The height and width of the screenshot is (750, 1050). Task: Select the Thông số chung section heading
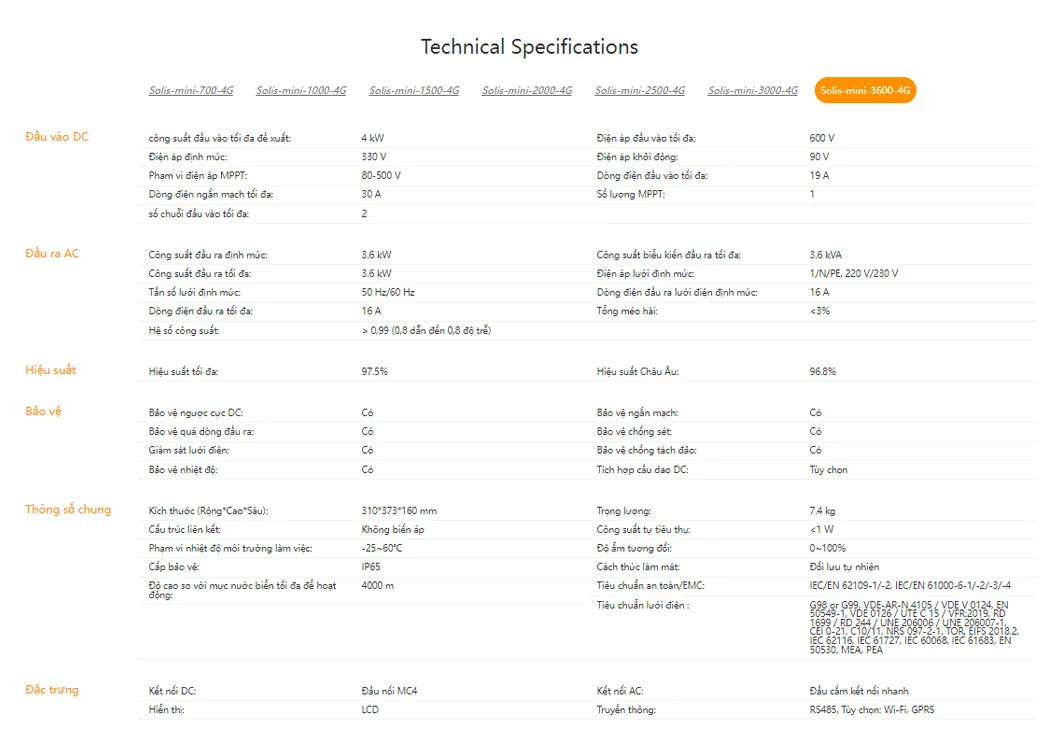(68, 510)
